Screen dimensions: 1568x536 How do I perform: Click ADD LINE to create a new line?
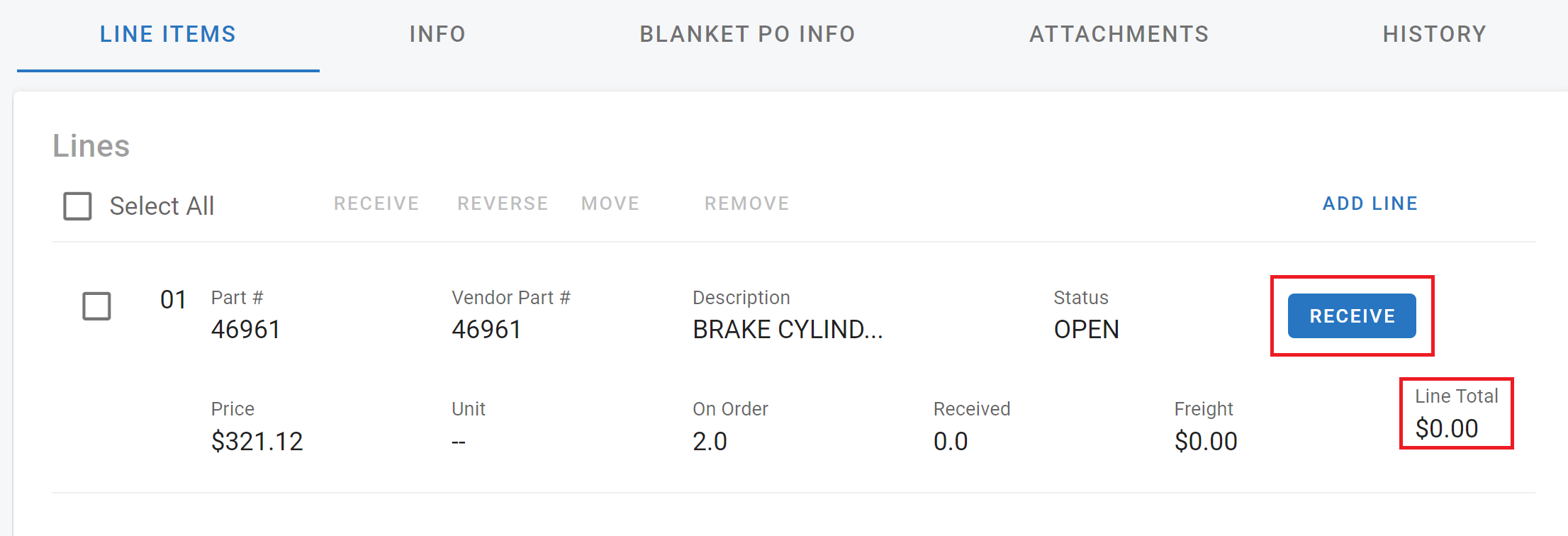click(x=1370, y=203)
